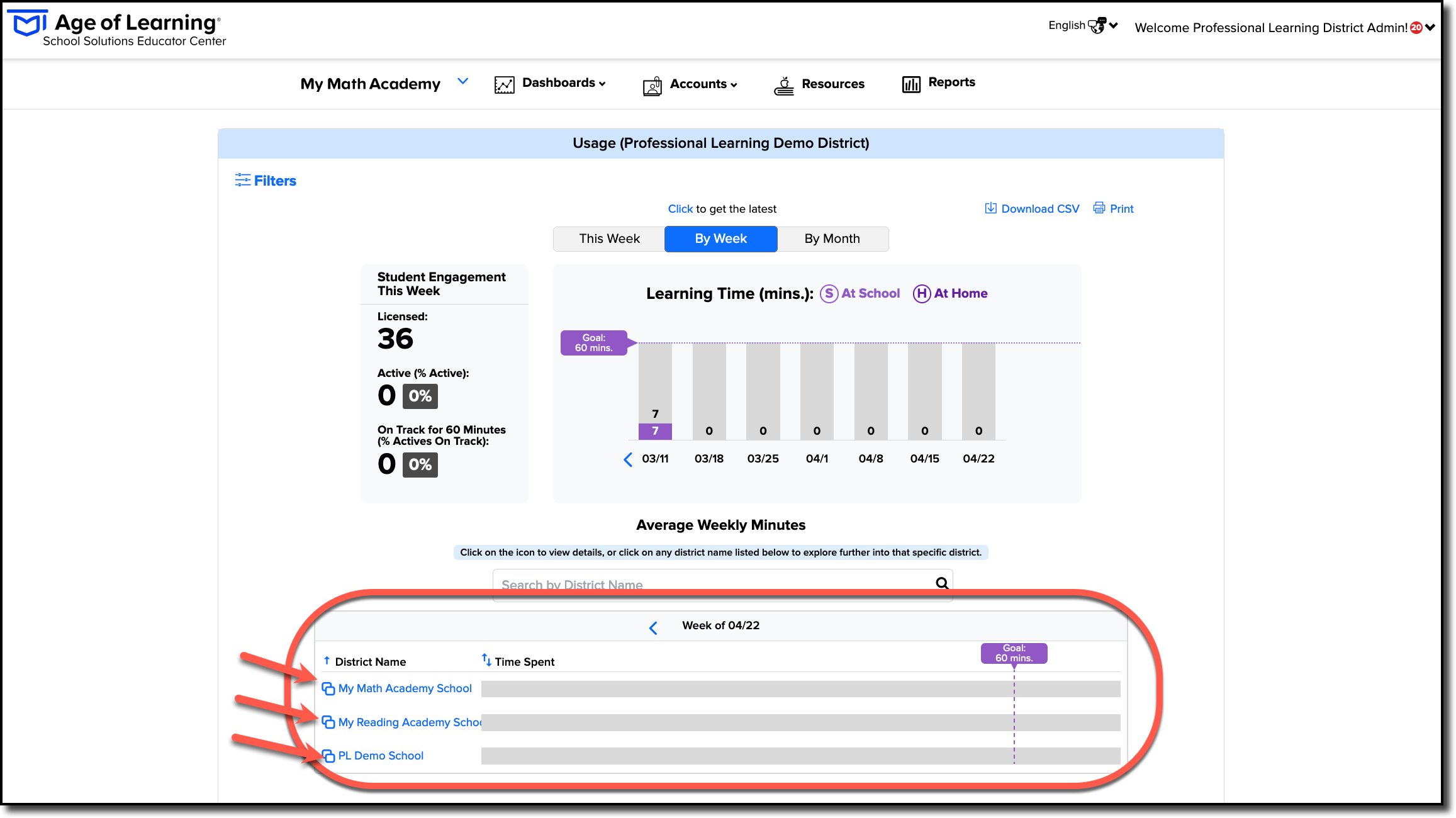
Task: Expand the Accounts menu
Action: pos(734,85)
